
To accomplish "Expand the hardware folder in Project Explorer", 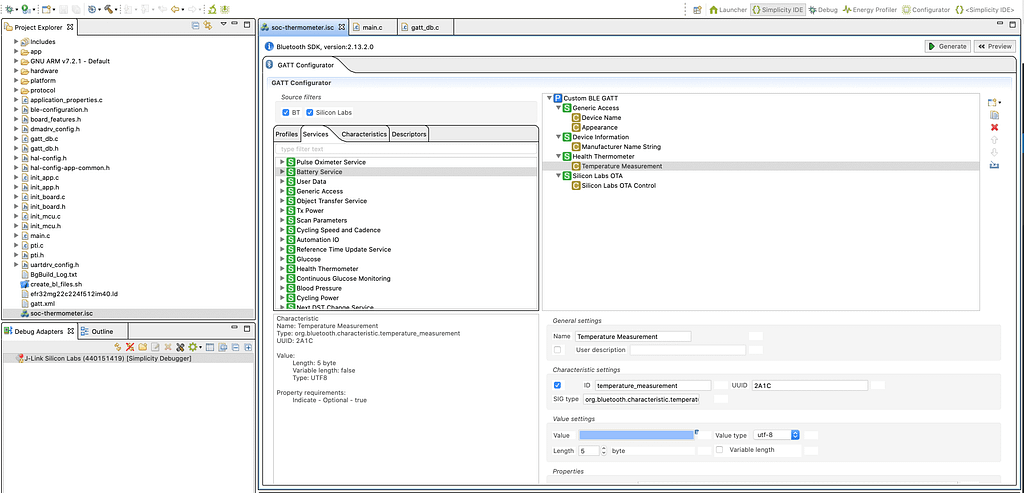I will 16,71.
